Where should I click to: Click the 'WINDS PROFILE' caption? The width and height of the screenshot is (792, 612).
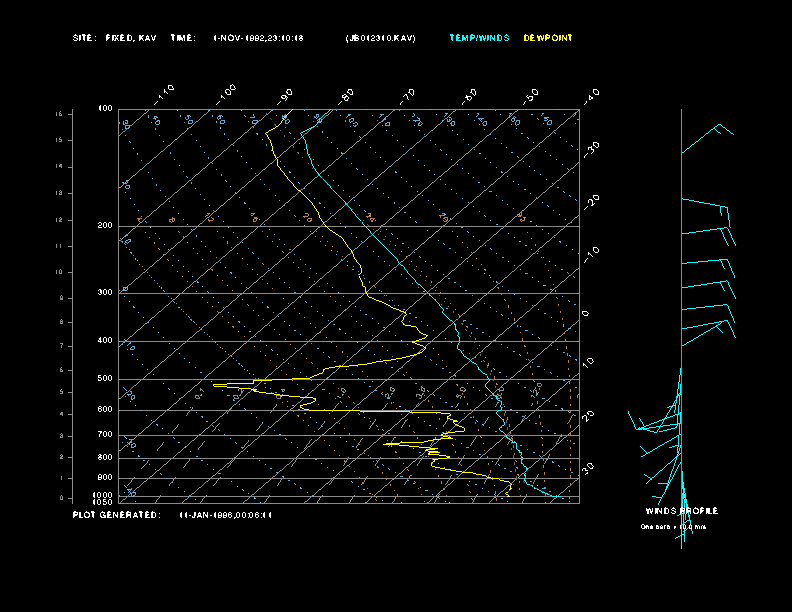pyautogui.click(x=682, y=511)
